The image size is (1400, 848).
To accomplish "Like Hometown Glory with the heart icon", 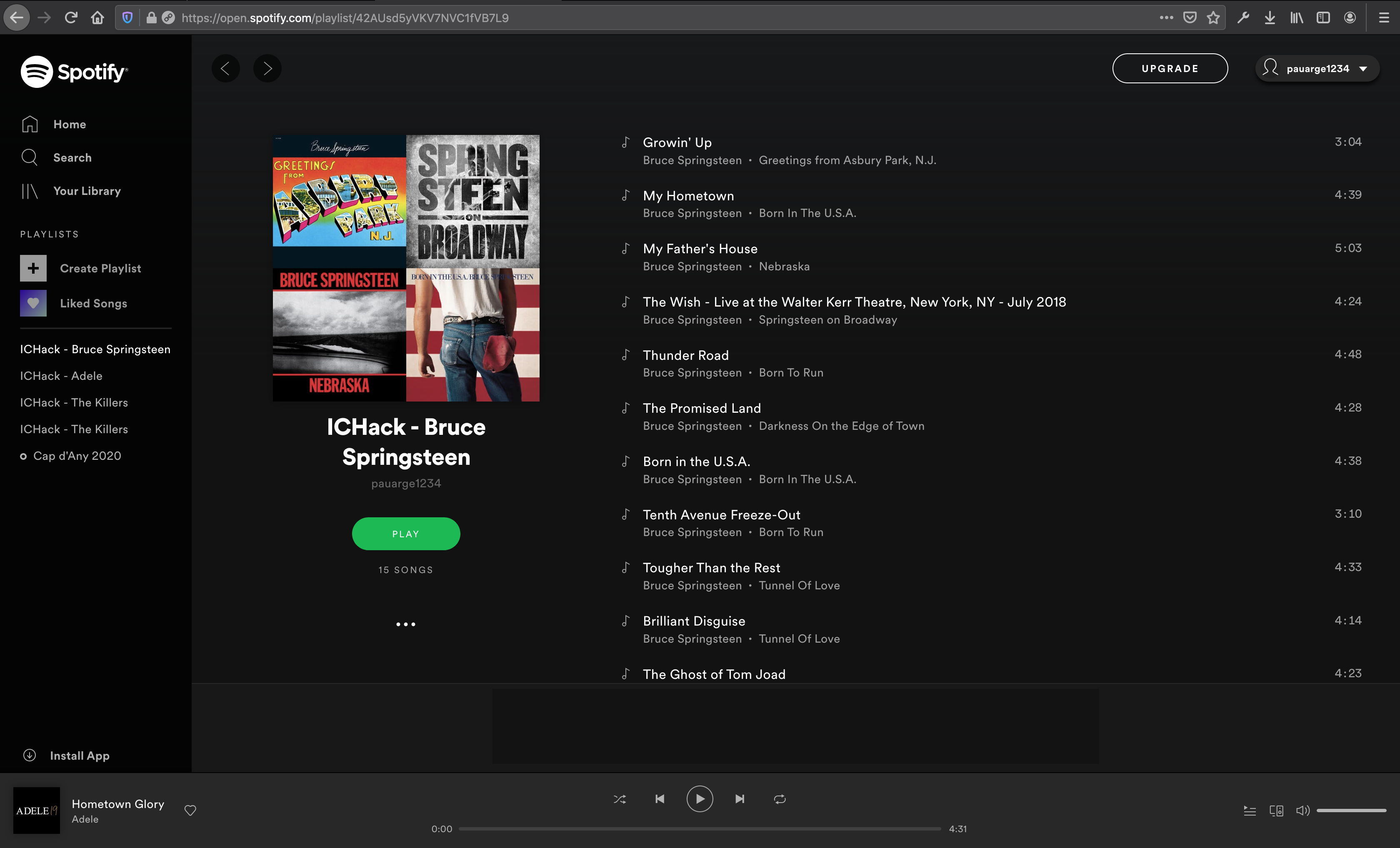I will [190, 811].
